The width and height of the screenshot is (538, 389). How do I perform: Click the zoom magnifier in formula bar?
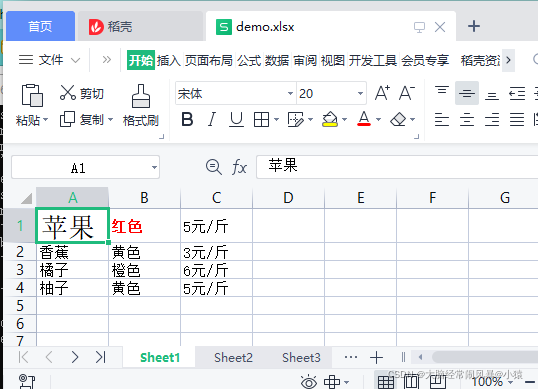214,167
